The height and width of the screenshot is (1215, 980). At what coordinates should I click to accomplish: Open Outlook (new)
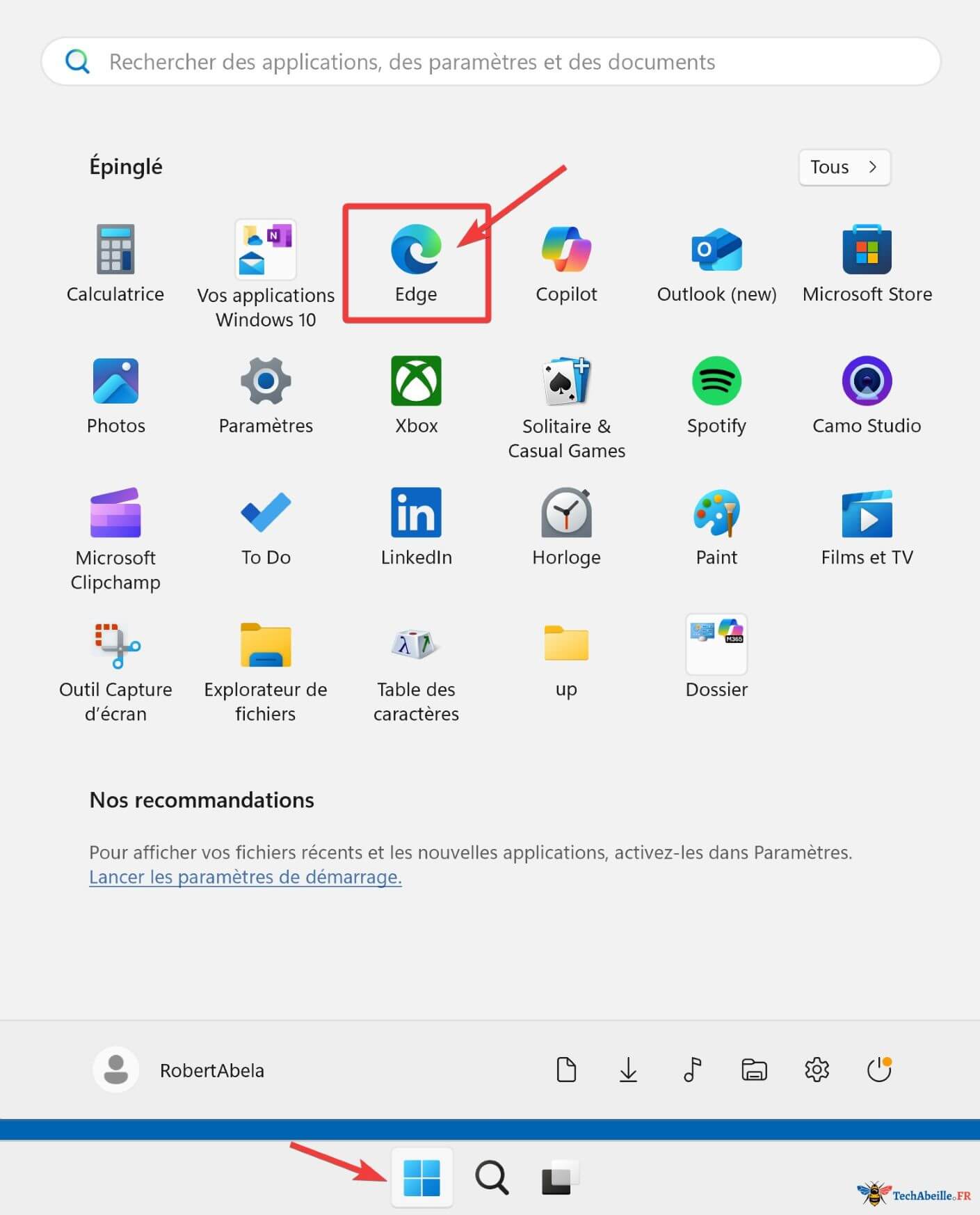pos(716,264)
